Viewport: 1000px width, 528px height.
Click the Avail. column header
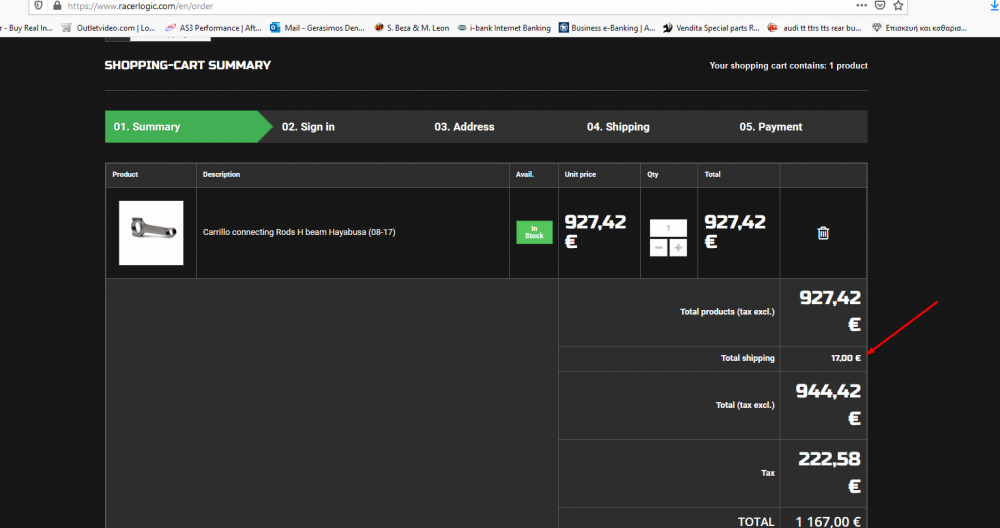(525, 174)
